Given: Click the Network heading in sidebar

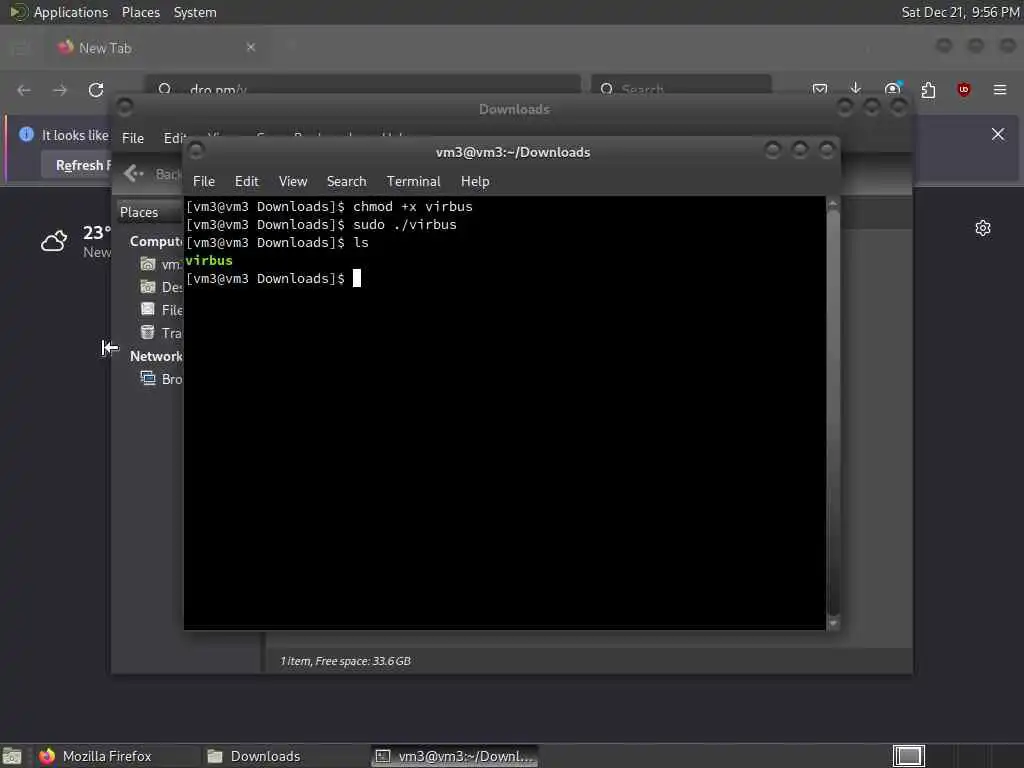Looking at the screenshot, I should 156,356.
